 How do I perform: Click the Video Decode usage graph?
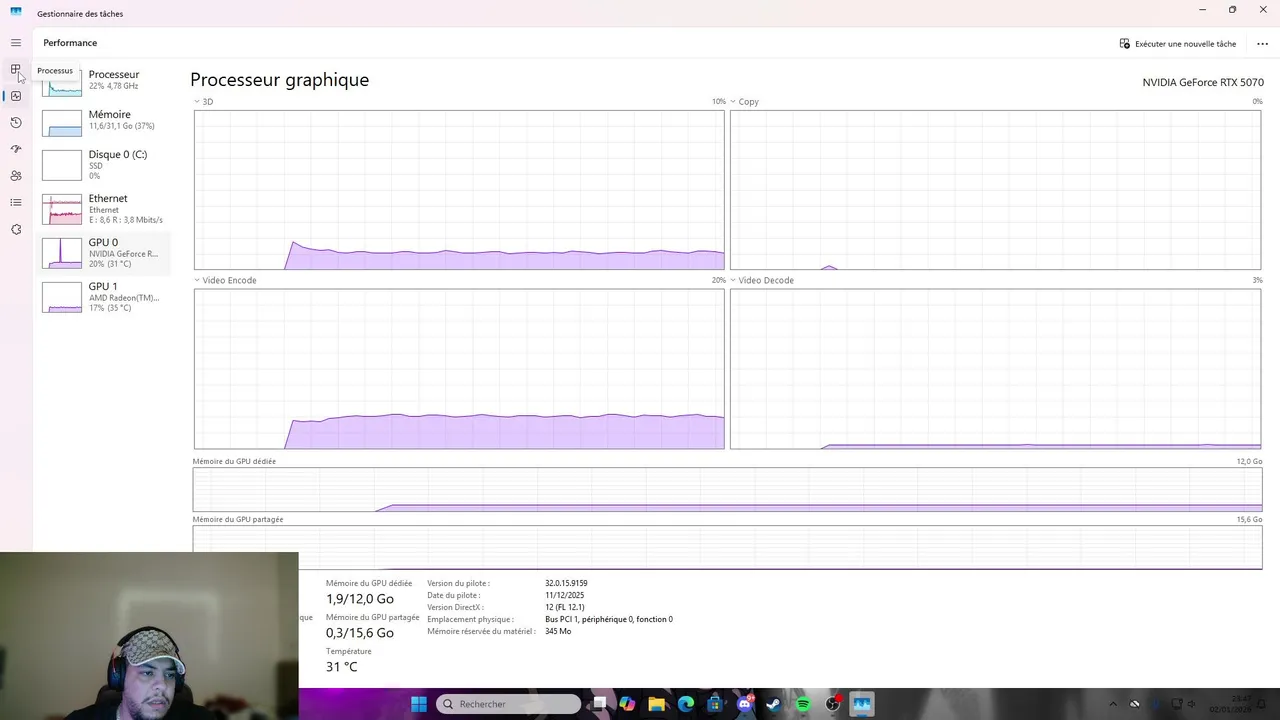(996, 369)
